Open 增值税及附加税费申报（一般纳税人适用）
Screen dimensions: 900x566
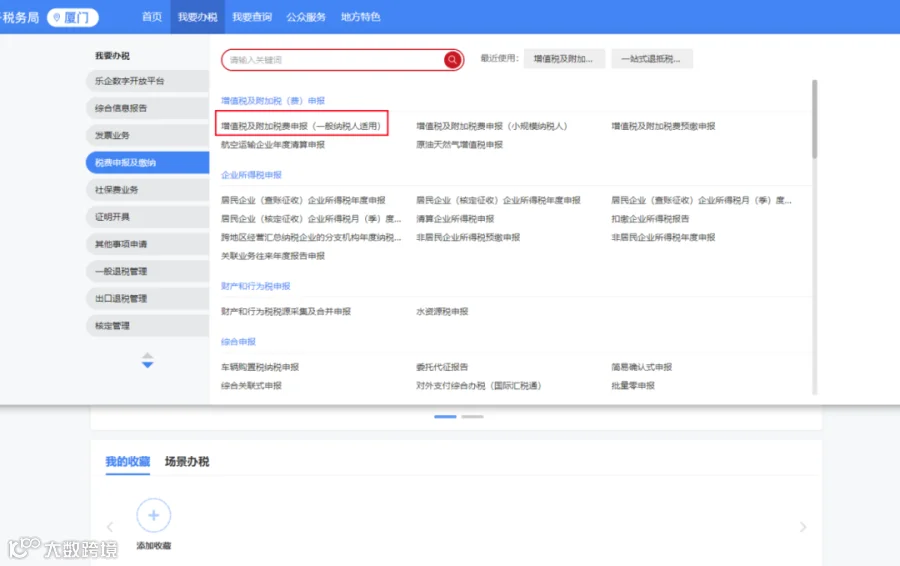pyautogui.click(x=301, y=126)
